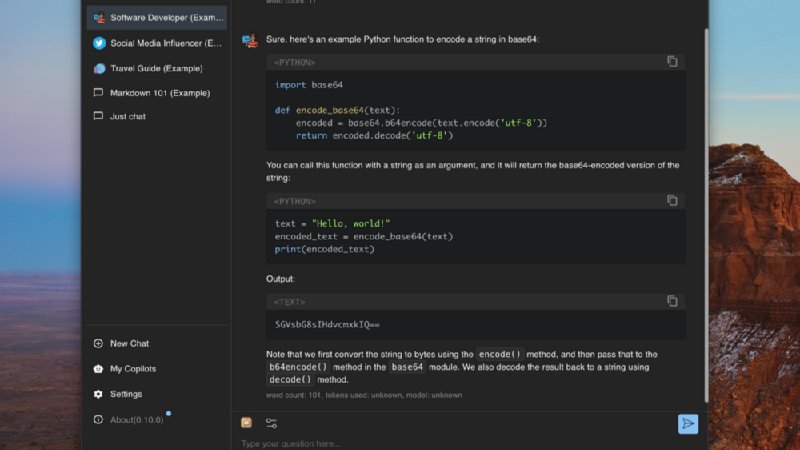800x450 pixels.
Task: Click the 'import base64' code line
Action: pyautogui.click(x=309, y=85)
